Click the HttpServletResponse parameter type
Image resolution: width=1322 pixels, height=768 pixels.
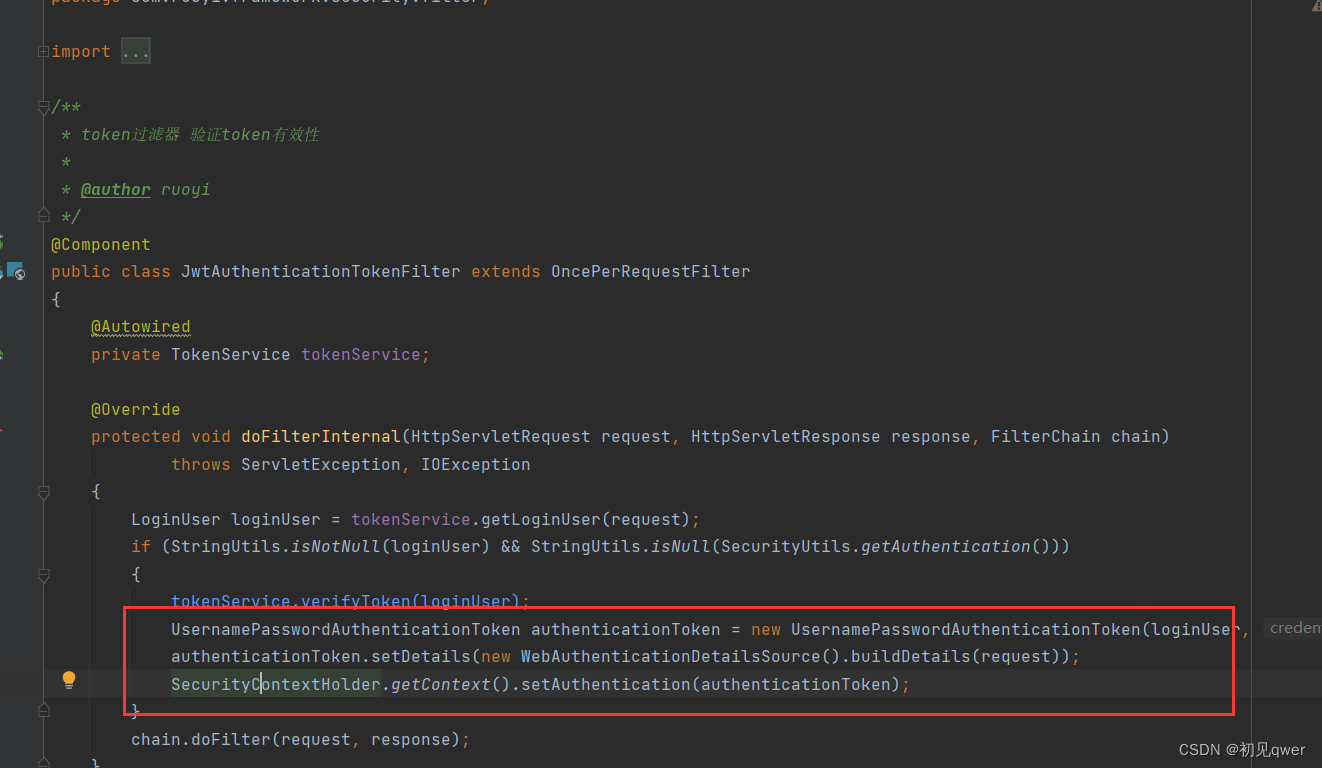[786, 437]
